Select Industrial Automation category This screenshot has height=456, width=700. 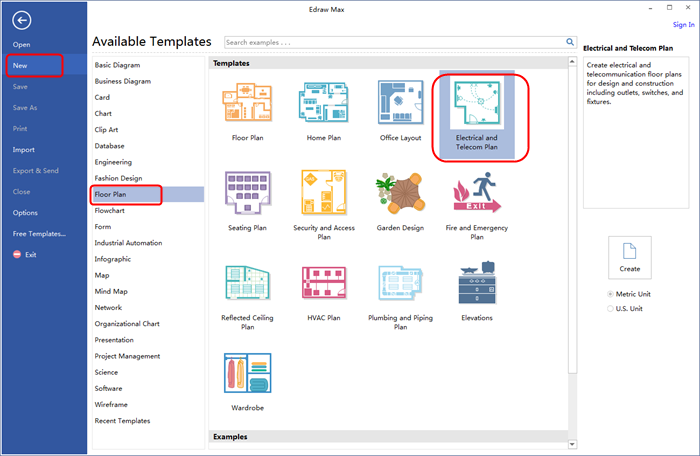click(128, 243)
